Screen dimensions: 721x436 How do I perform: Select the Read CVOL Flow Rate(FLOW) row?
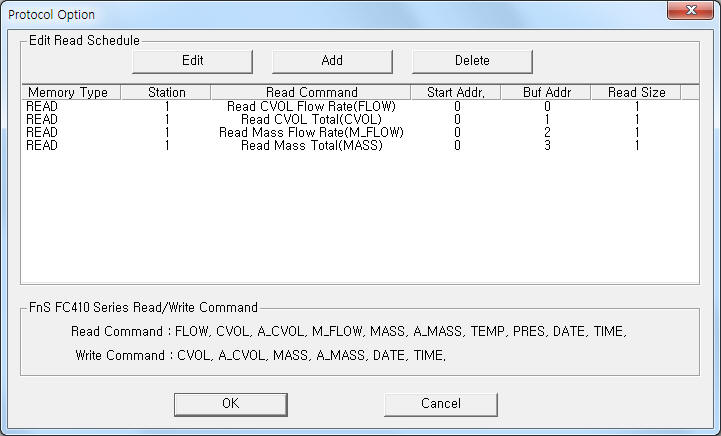tap(311, 106)
